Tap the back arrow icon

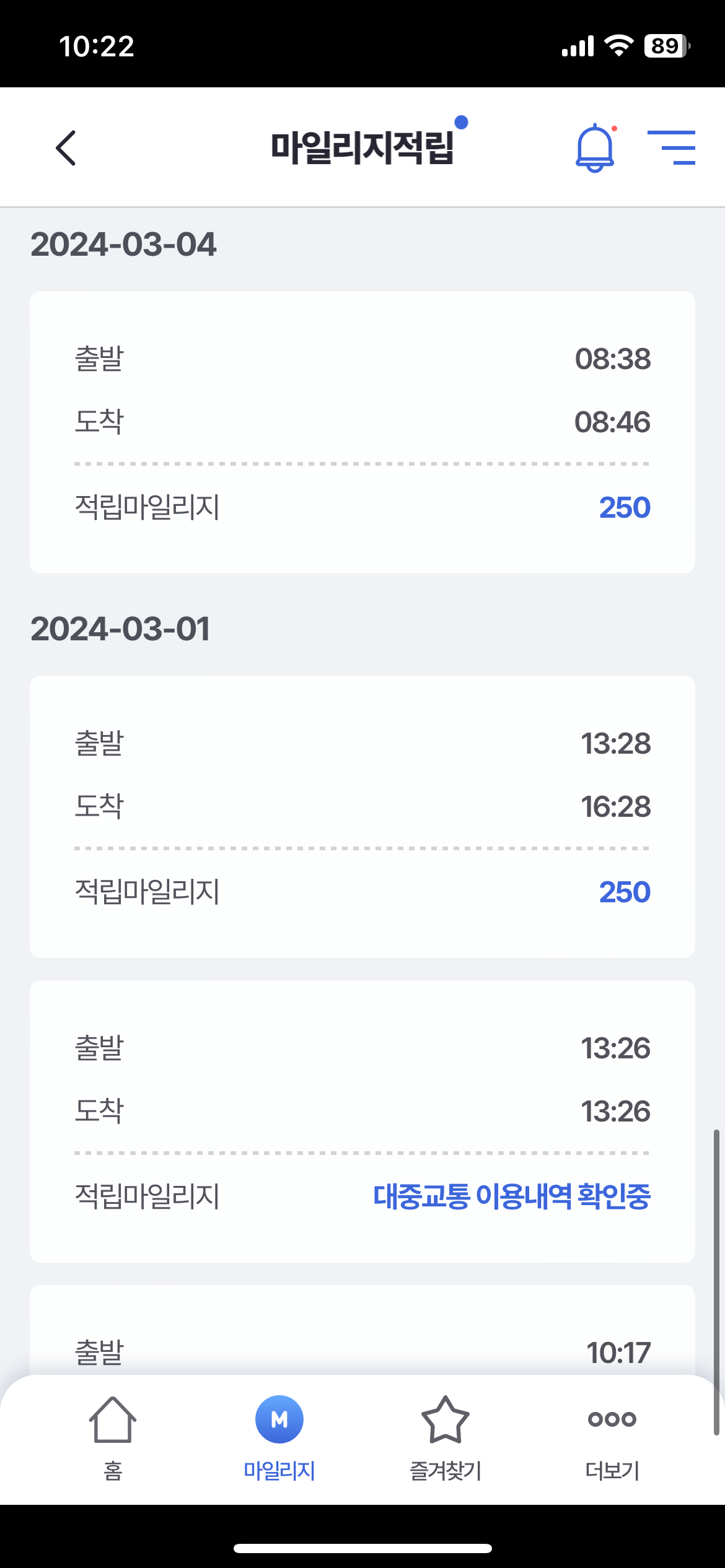[x=66, y=148]
